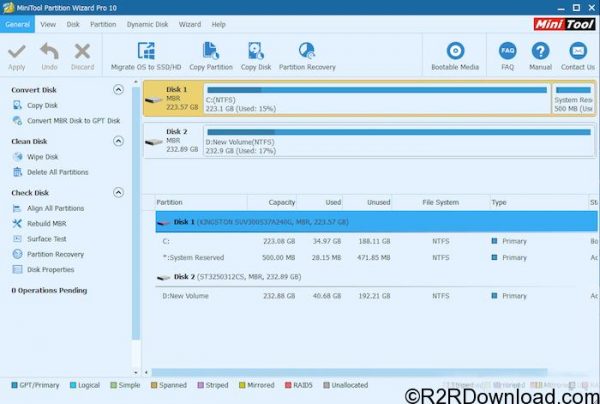Open the Copy Disk toolbar wizard

pos(256,56)
